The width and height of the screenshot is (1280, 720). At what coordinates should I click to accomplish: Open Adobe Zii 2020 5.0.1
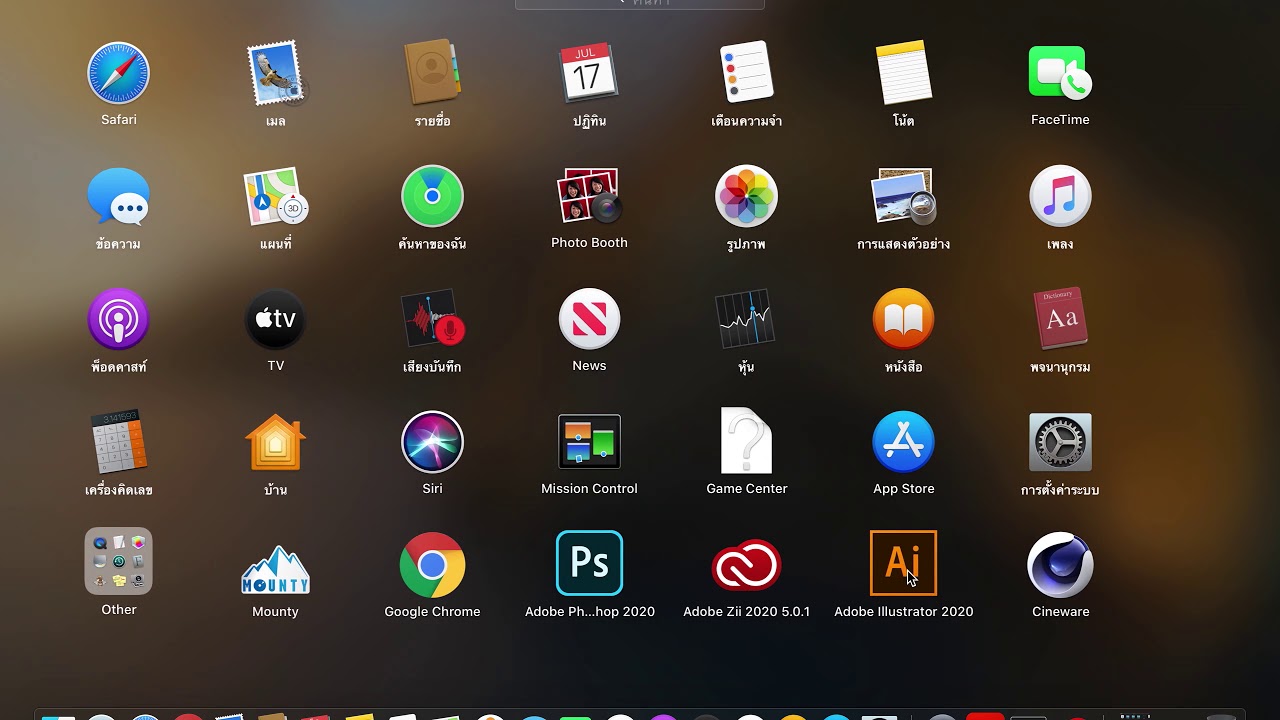[746, 565]
